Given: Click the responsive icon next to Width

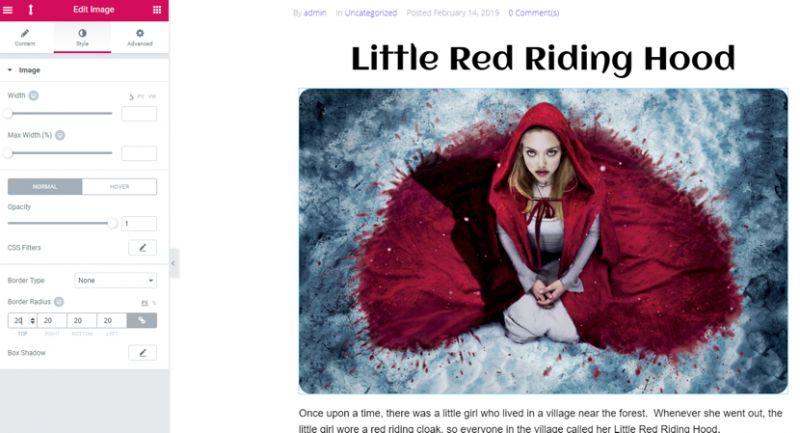Looking at the screenshot, I should click(x=34, y=95).
